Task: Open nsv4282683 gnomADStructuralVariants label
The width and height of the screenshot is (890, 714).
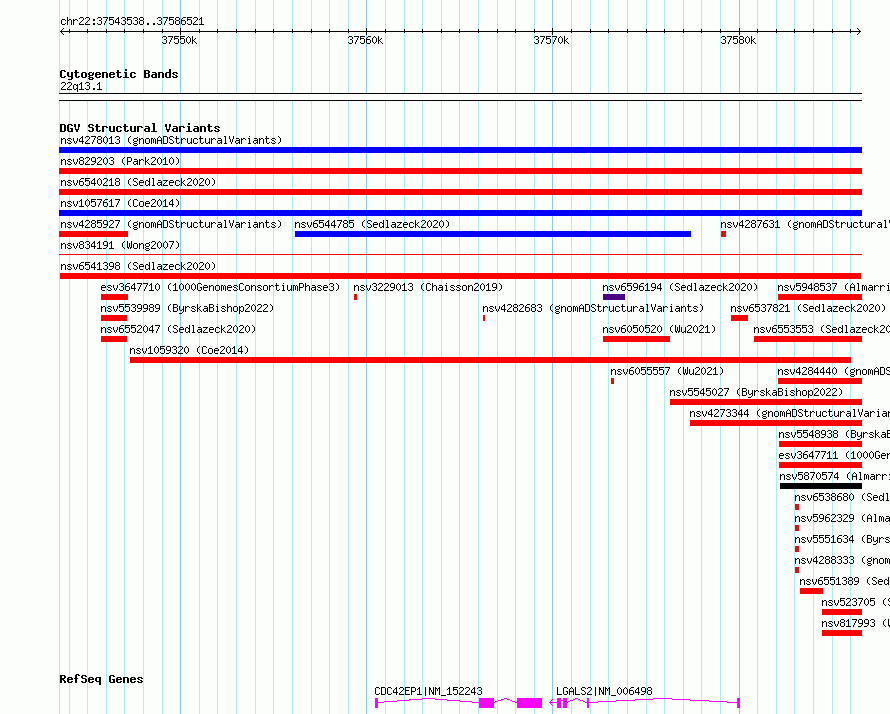Action: pyautogui.click(x=593, y=308)
